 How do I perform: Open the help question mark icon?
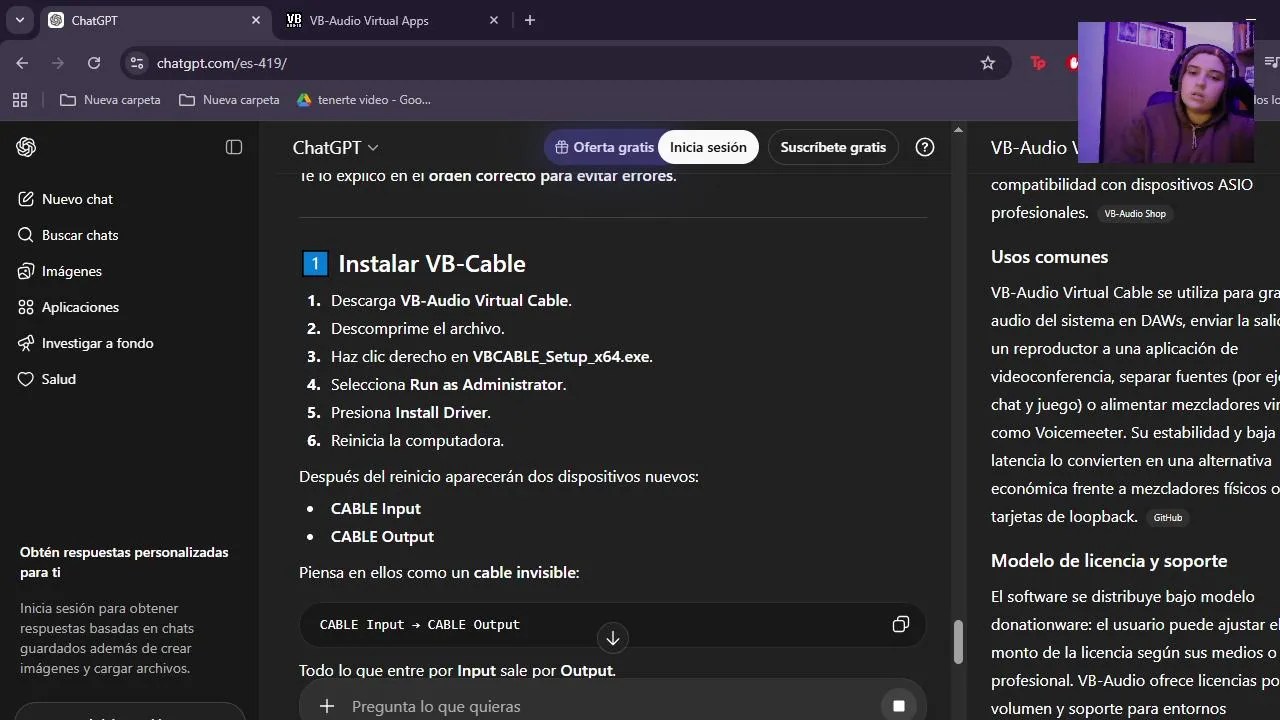pyautogui.click(x=925, y=147)
